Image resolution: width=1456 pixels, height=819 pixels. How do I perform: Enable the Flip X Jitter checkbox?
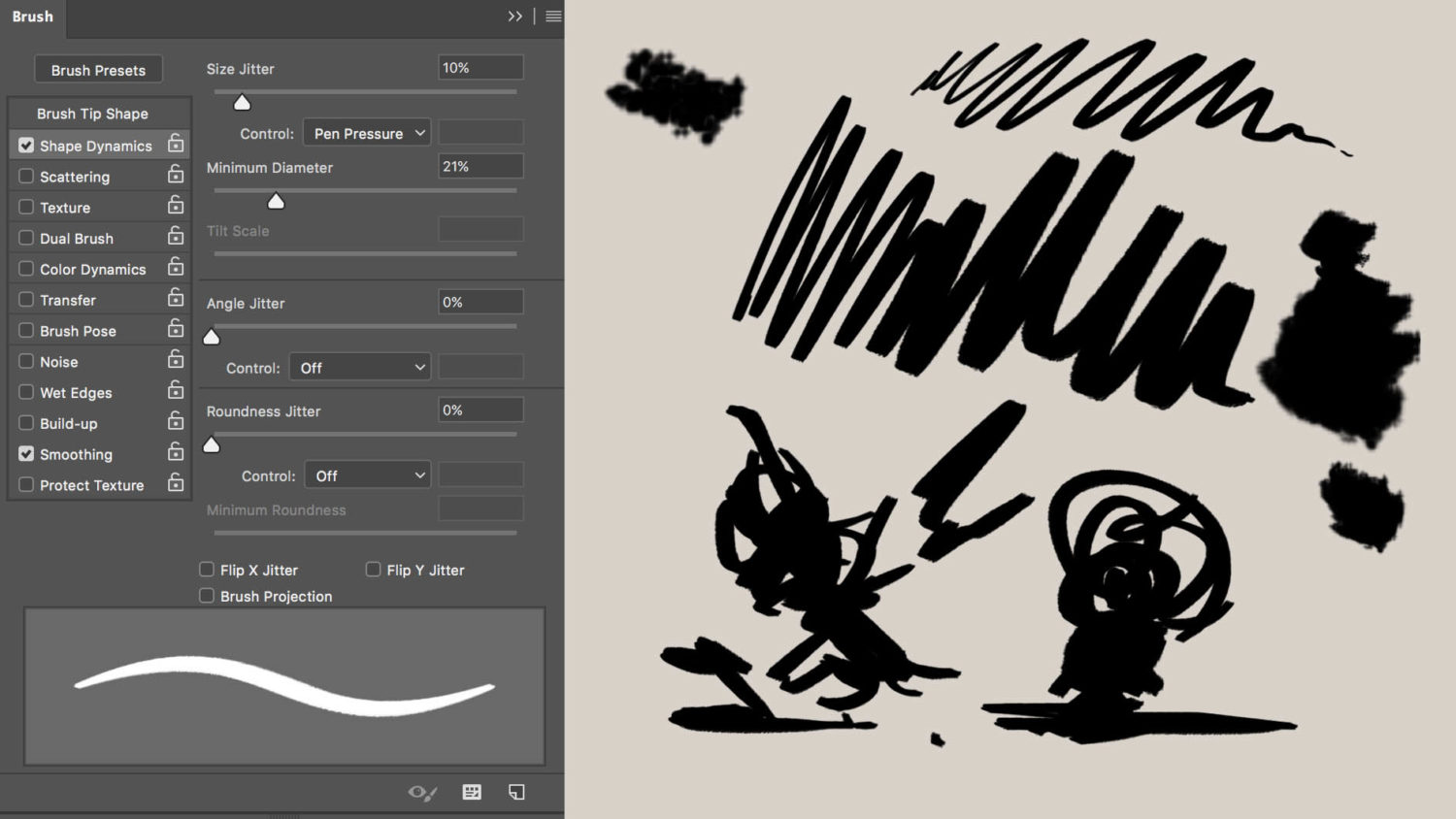point(207,570)
